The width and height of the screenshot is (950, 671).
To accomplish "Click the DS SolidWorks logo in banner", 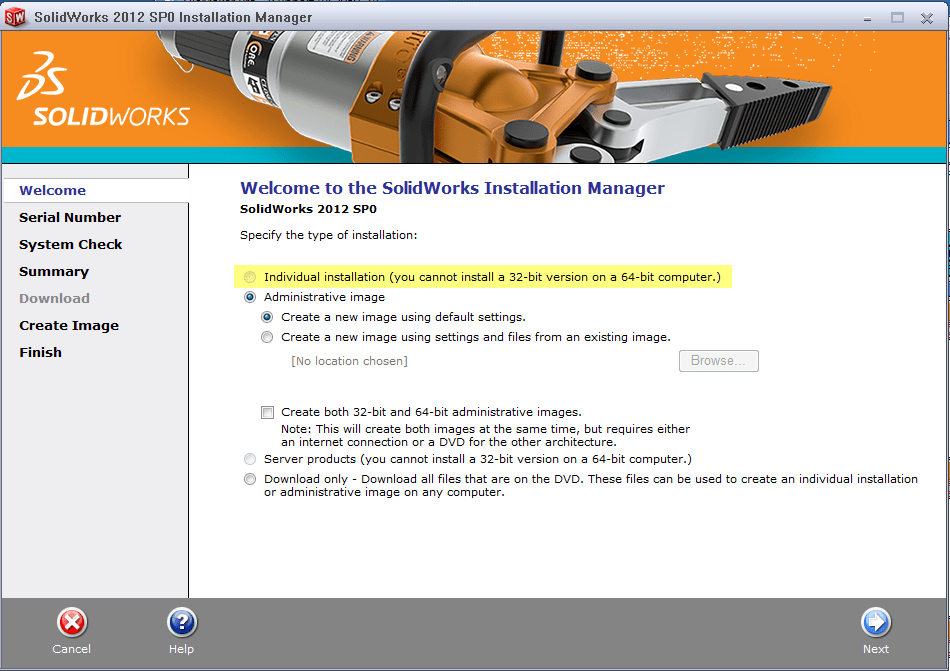I will click(104, 89).
